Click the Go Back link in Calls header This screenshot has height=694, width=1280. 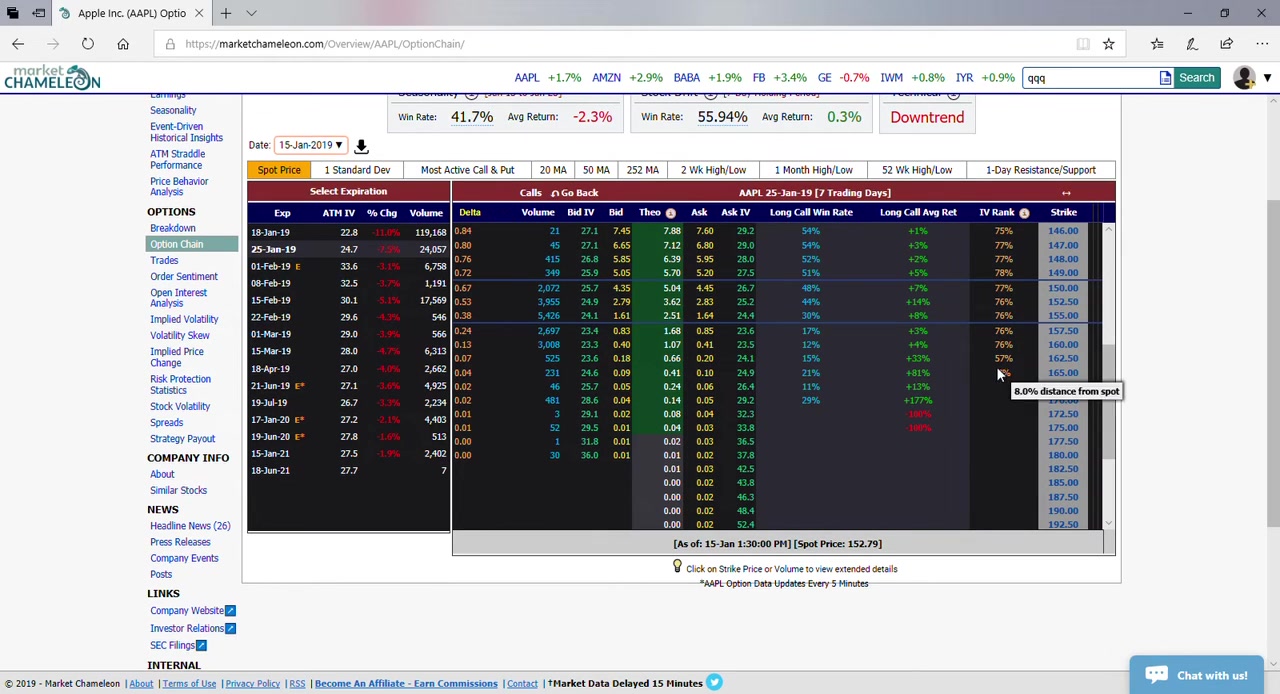click(x=575, y=193)
